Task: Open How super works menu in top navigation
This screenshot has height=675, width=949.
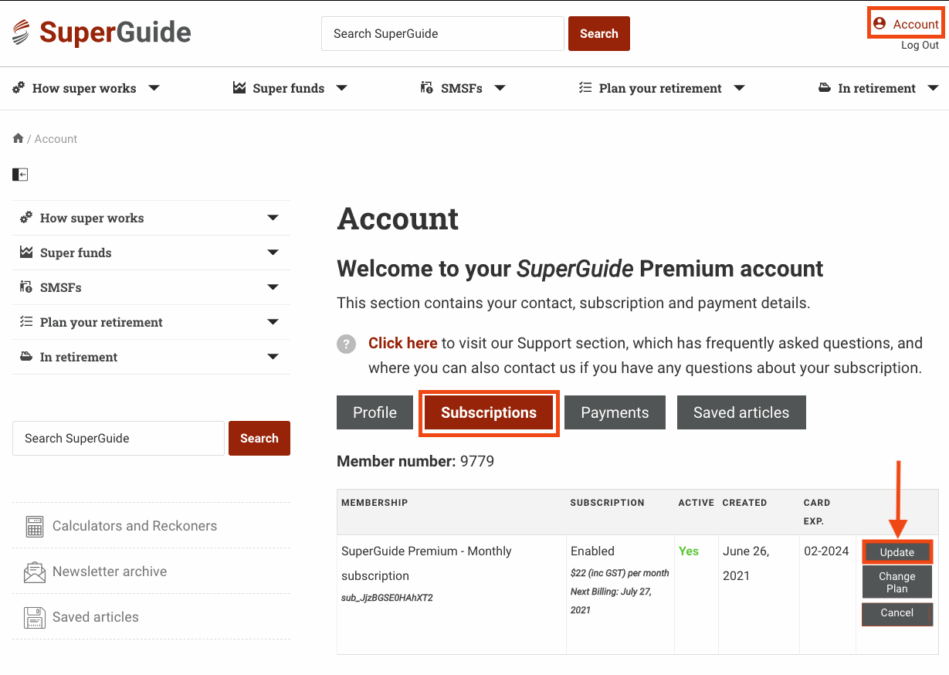Action: (x=84, y=88)
